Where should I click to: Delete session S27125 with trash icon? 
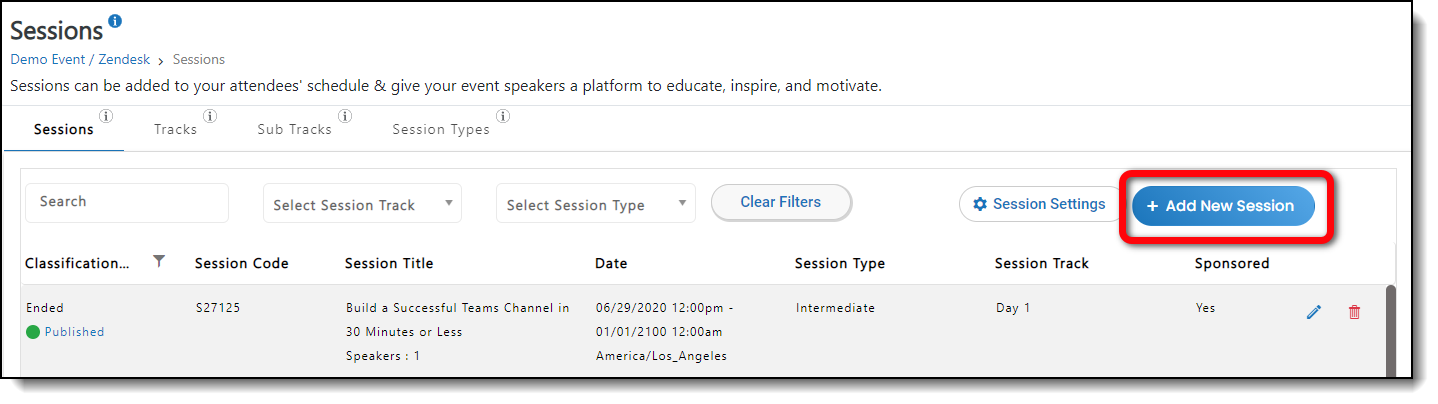point(1355,312)
